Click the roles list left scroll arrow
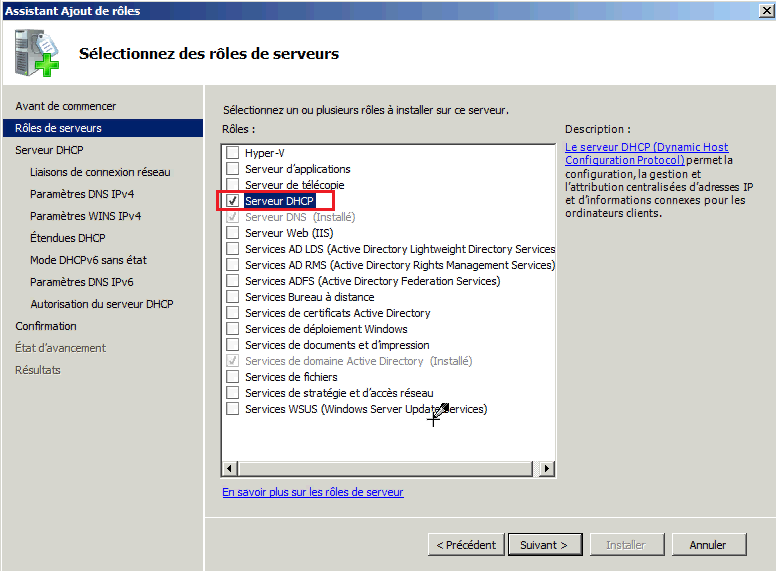The height and width of the screenshot is (571, 776). 230,468
